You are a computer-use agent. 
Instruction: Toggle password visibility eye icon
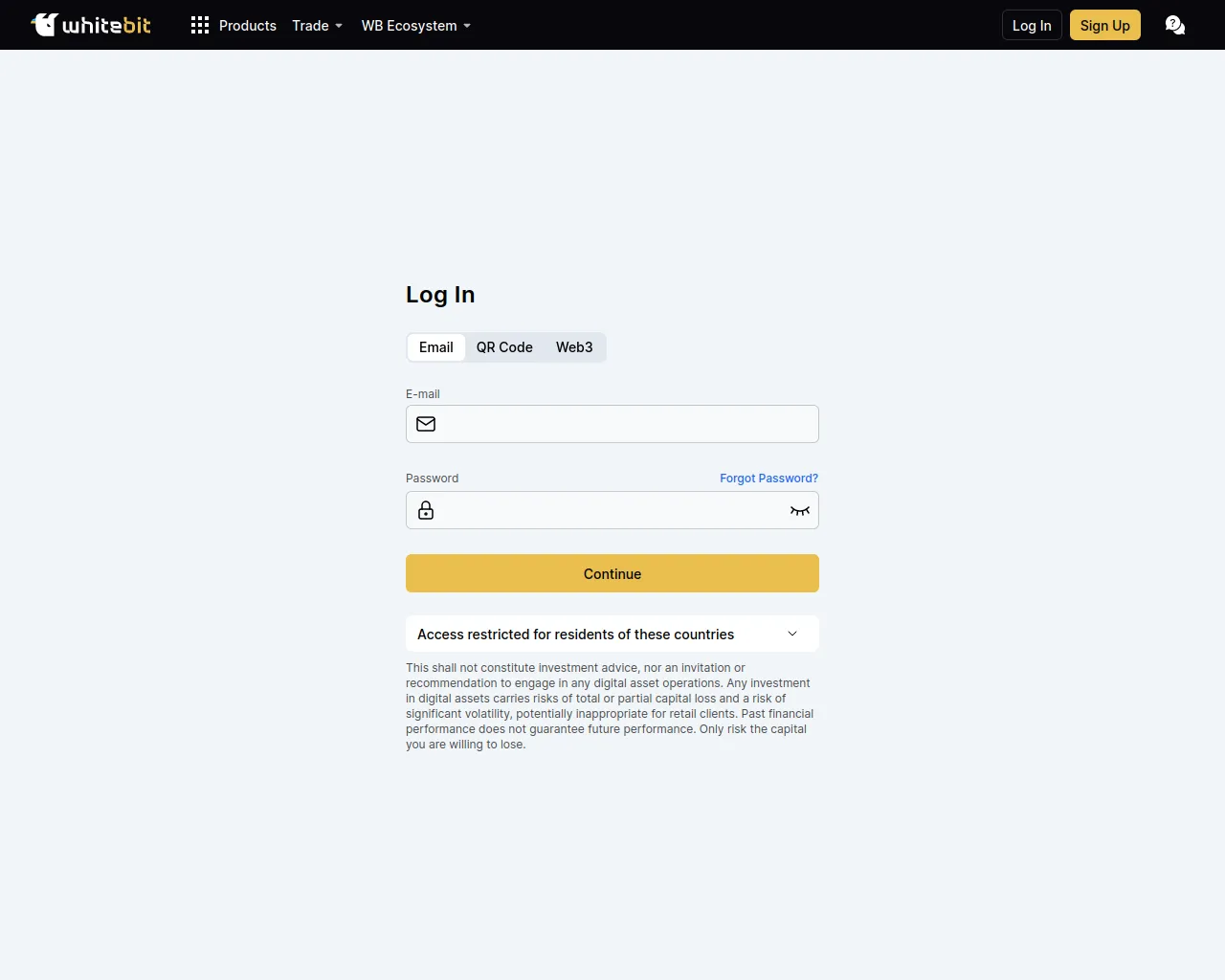[799, 510]
